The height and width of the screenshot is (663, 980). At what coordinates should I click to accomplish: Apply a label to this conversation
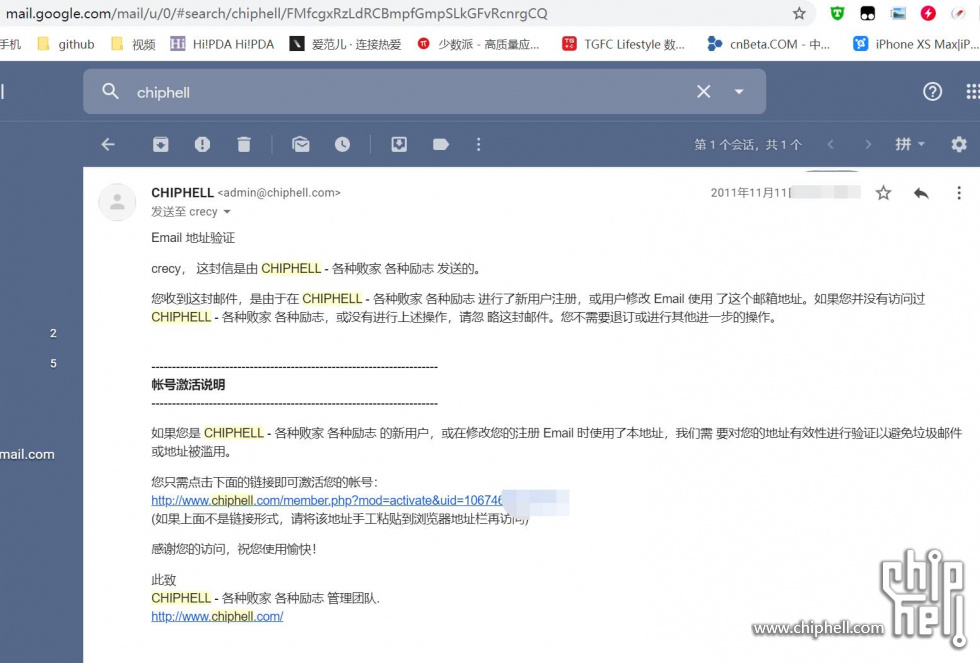coord(441,144)
